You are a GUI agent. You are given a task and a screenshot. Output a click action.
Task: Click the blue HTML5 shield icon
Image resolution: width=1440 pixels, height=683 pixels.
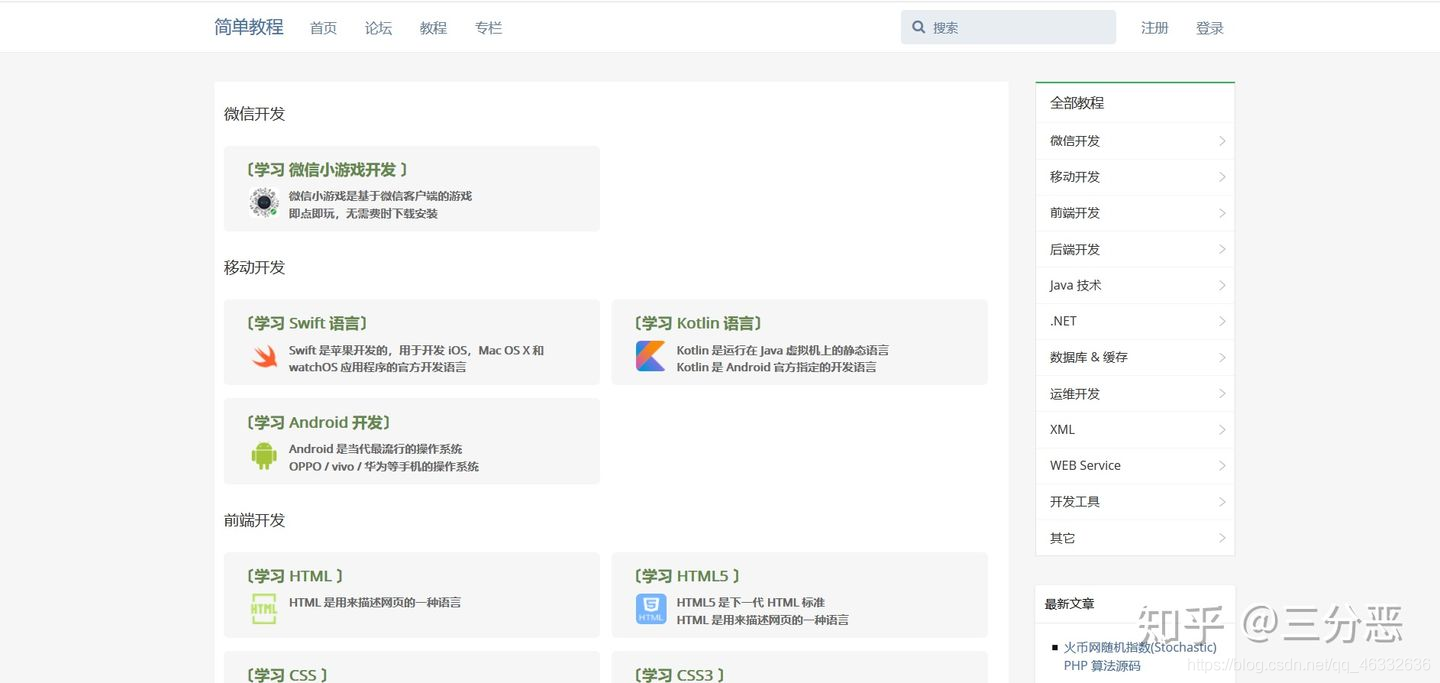coord(651,609)
